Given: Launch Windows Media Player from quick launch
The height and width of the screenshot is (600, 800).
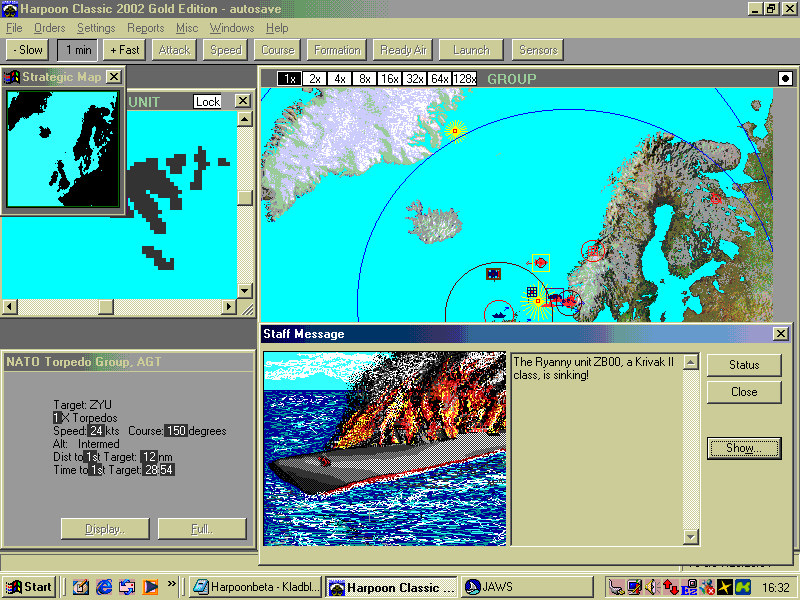Looking at the screenshot, I should point(151,587).
